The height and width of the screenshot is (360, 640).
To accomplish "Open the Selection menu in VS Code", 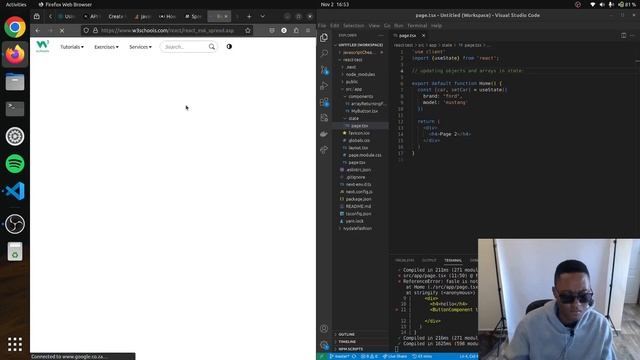I will coord(353,25).
